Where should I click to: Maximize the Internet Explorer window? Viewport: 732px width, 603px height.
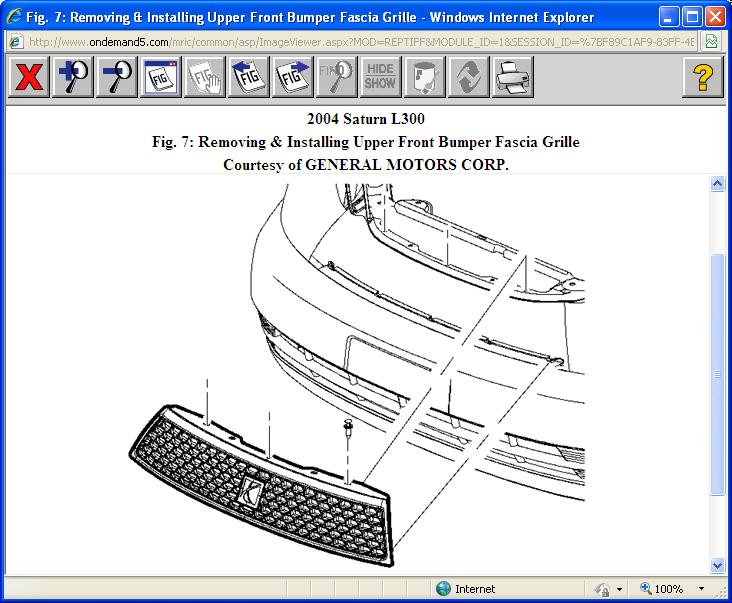point(692,17)
